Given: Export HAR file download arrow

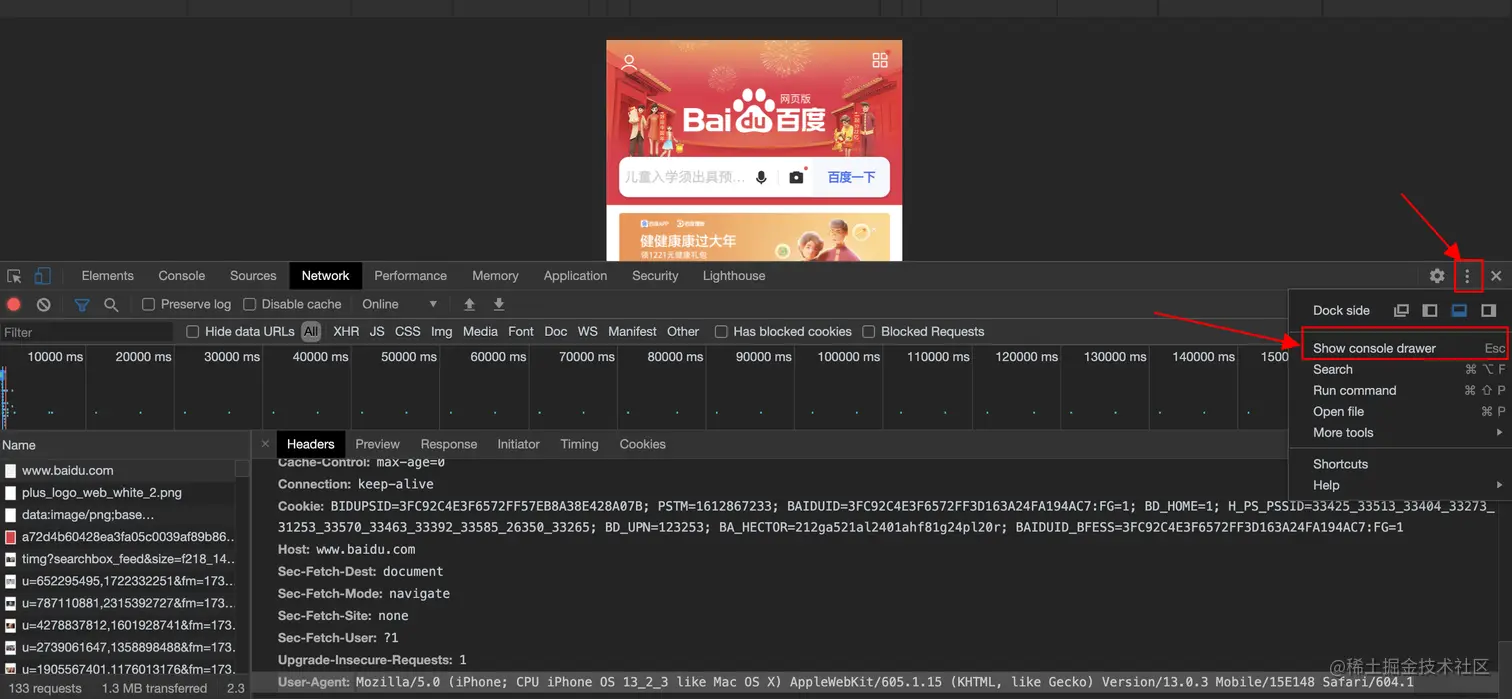Looking at the screenshot, I should pos(499,304).
